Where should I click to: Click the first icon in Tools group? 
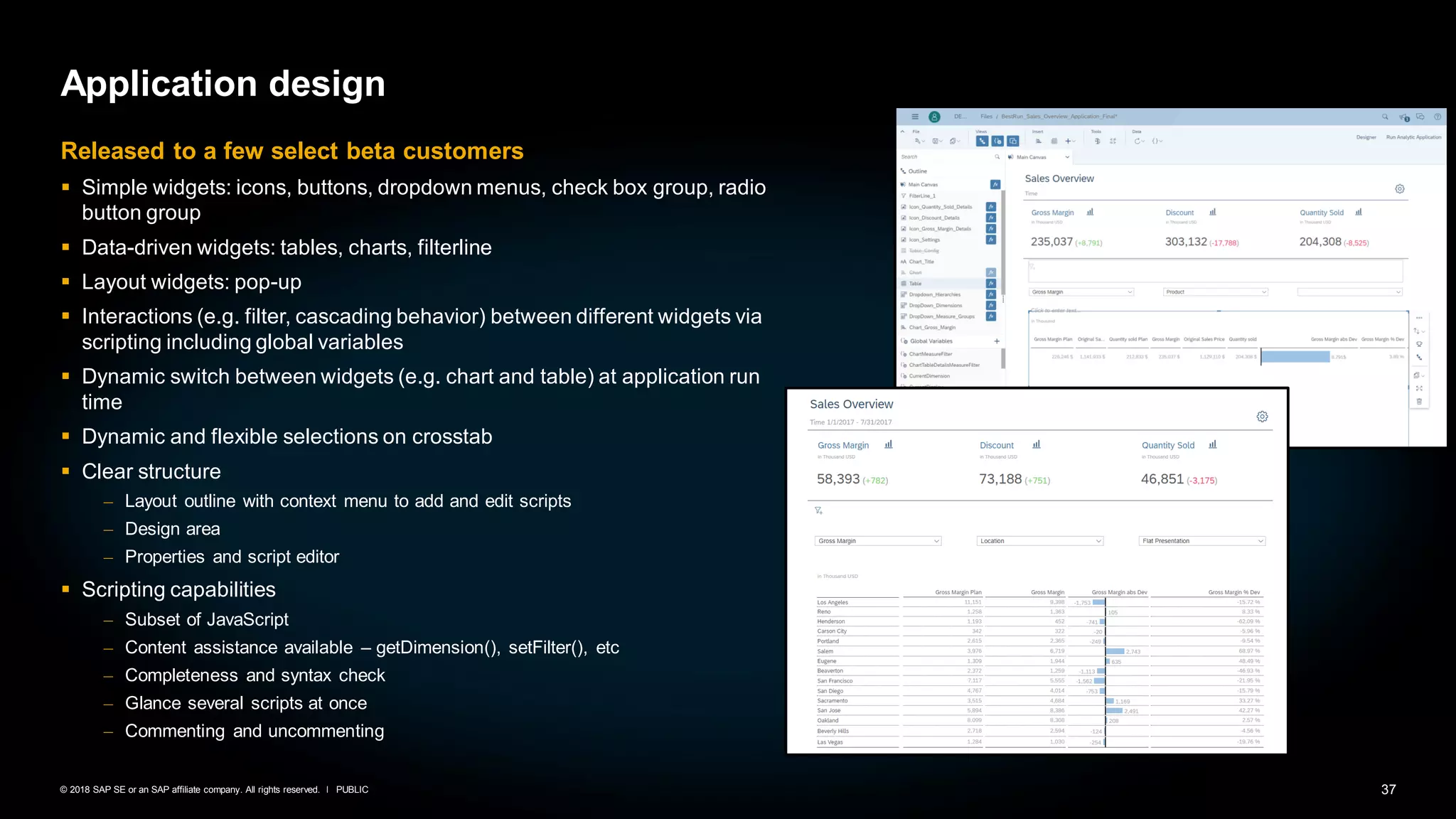pos(1098,141)
